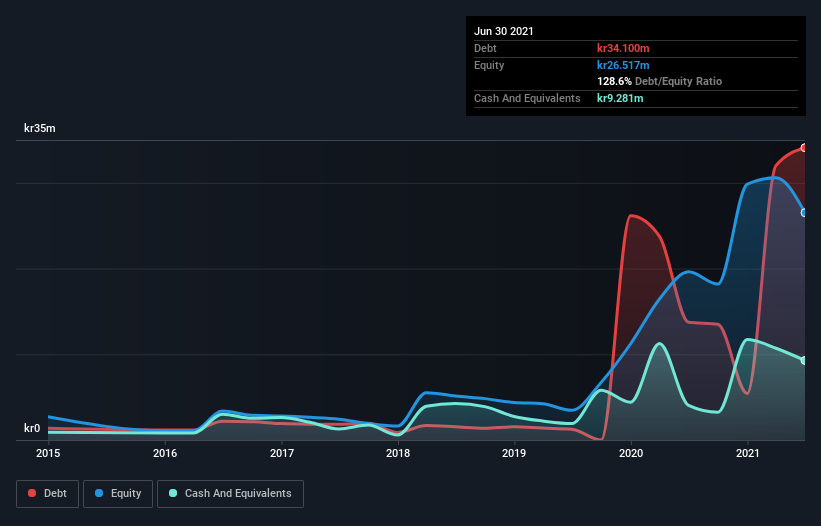Image resolution: width=821 pixels, height=526 pixels.
Task: Click the 2020 x-axis label
Action: pyautogui.click(x=631, y=453)
